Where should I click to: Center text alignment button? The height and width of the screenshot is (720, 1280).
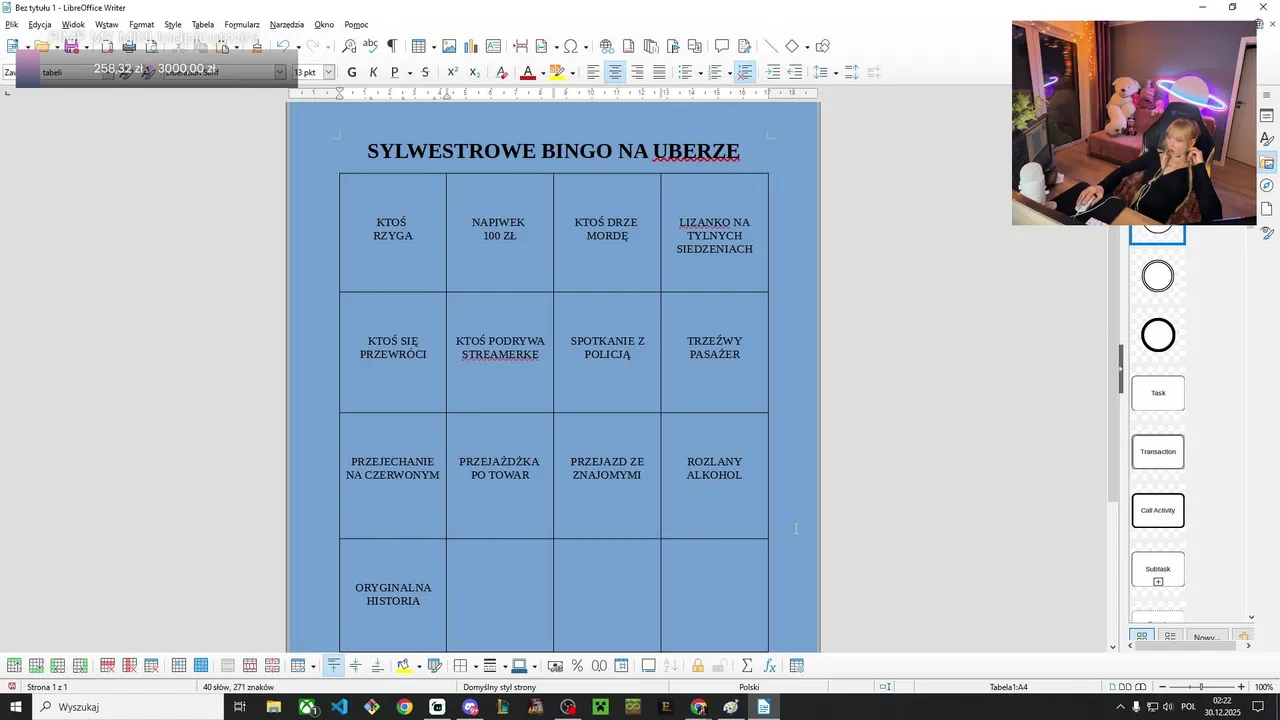(x=615, y=72)
